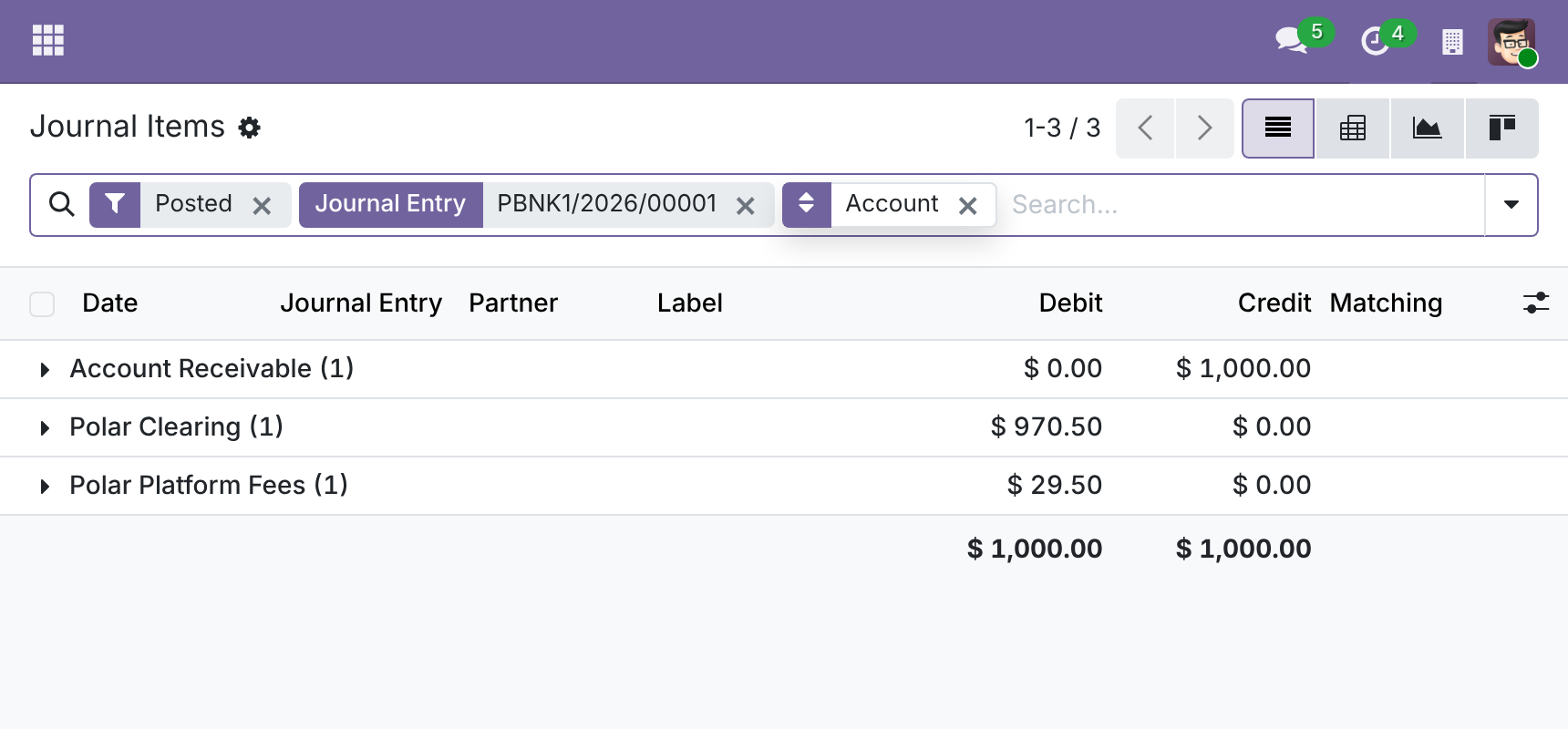Open the company switcher building icon
1568x729 pixels.
(1452, 42)
